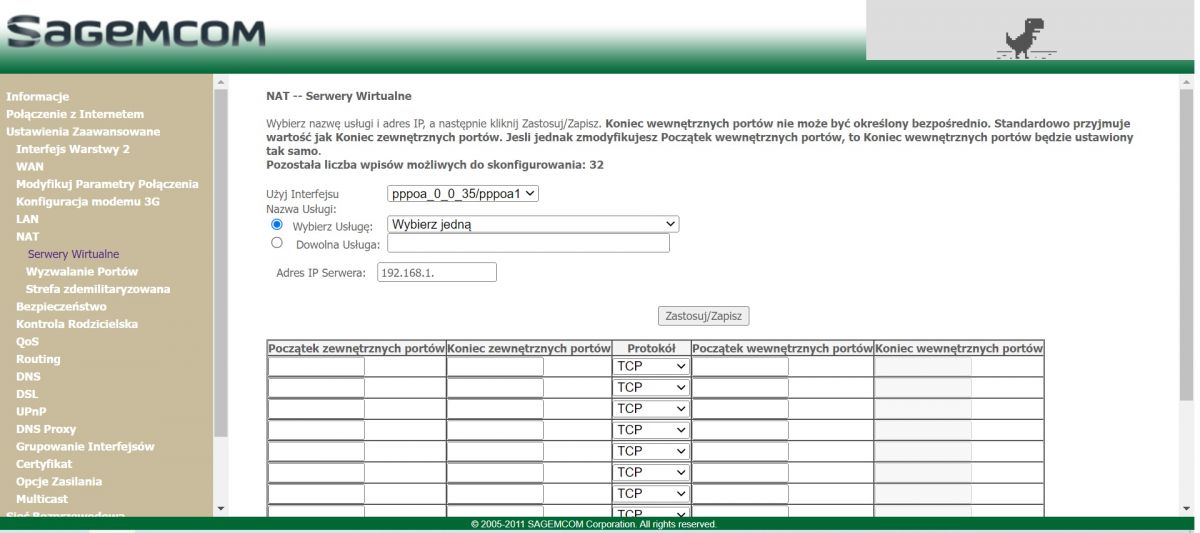Open Opcje Zasilania page
1200x533 pixels.
pos(59,481)
